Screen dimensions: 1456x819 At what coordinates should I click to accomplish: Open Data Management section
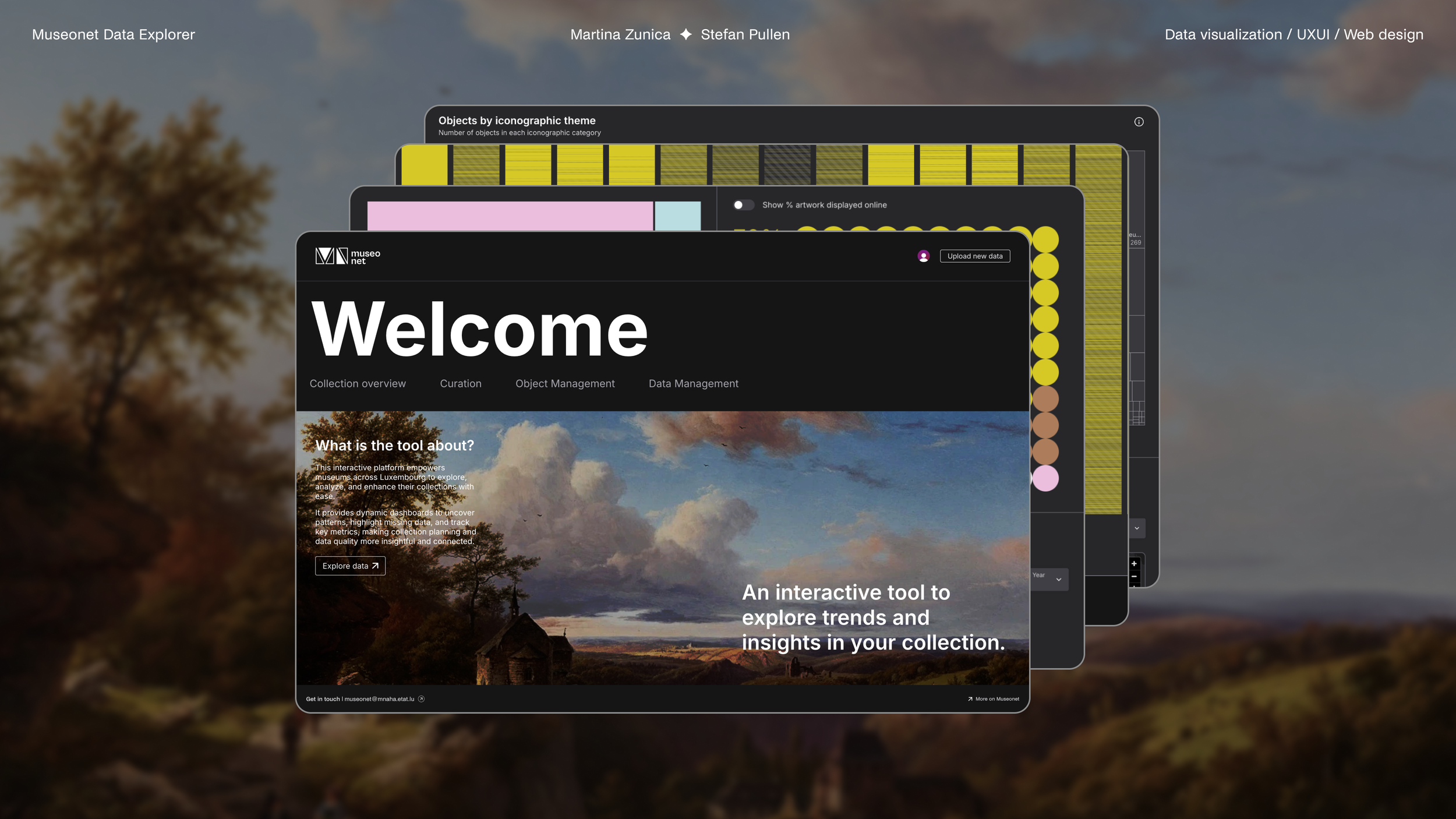tap(693, 383)
